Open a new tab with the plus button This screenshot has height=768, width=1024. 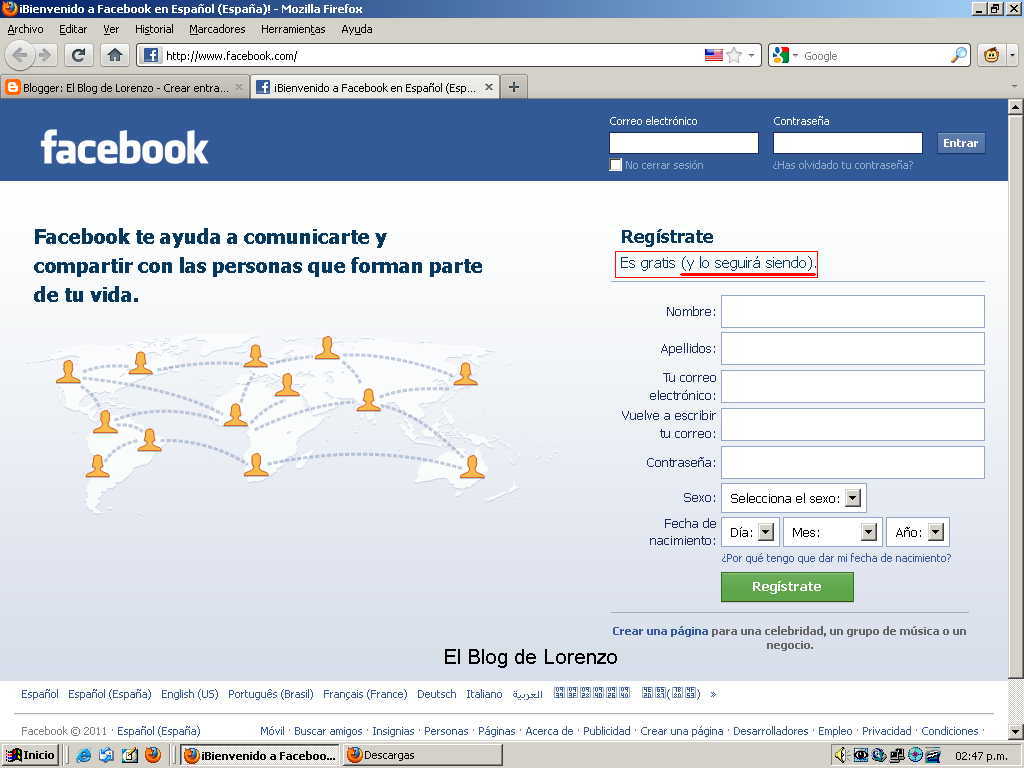[x=514, y=87]
